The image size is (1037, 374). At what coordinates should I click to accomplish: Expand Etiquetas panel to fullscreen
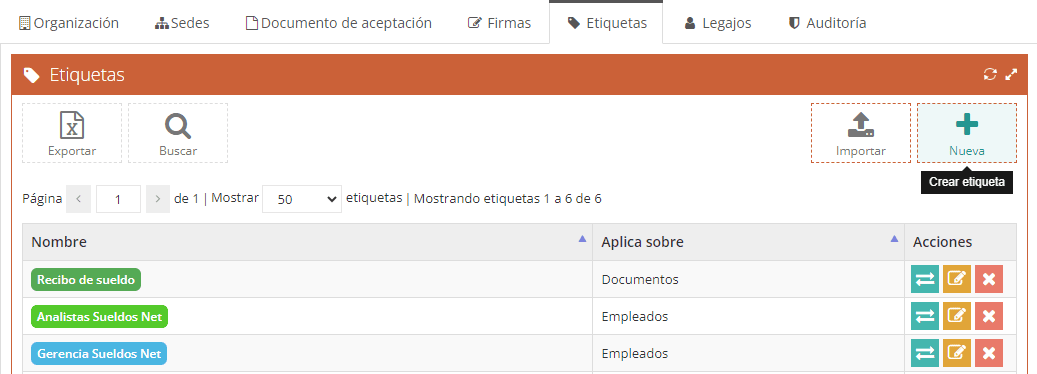pos(1011,75)
